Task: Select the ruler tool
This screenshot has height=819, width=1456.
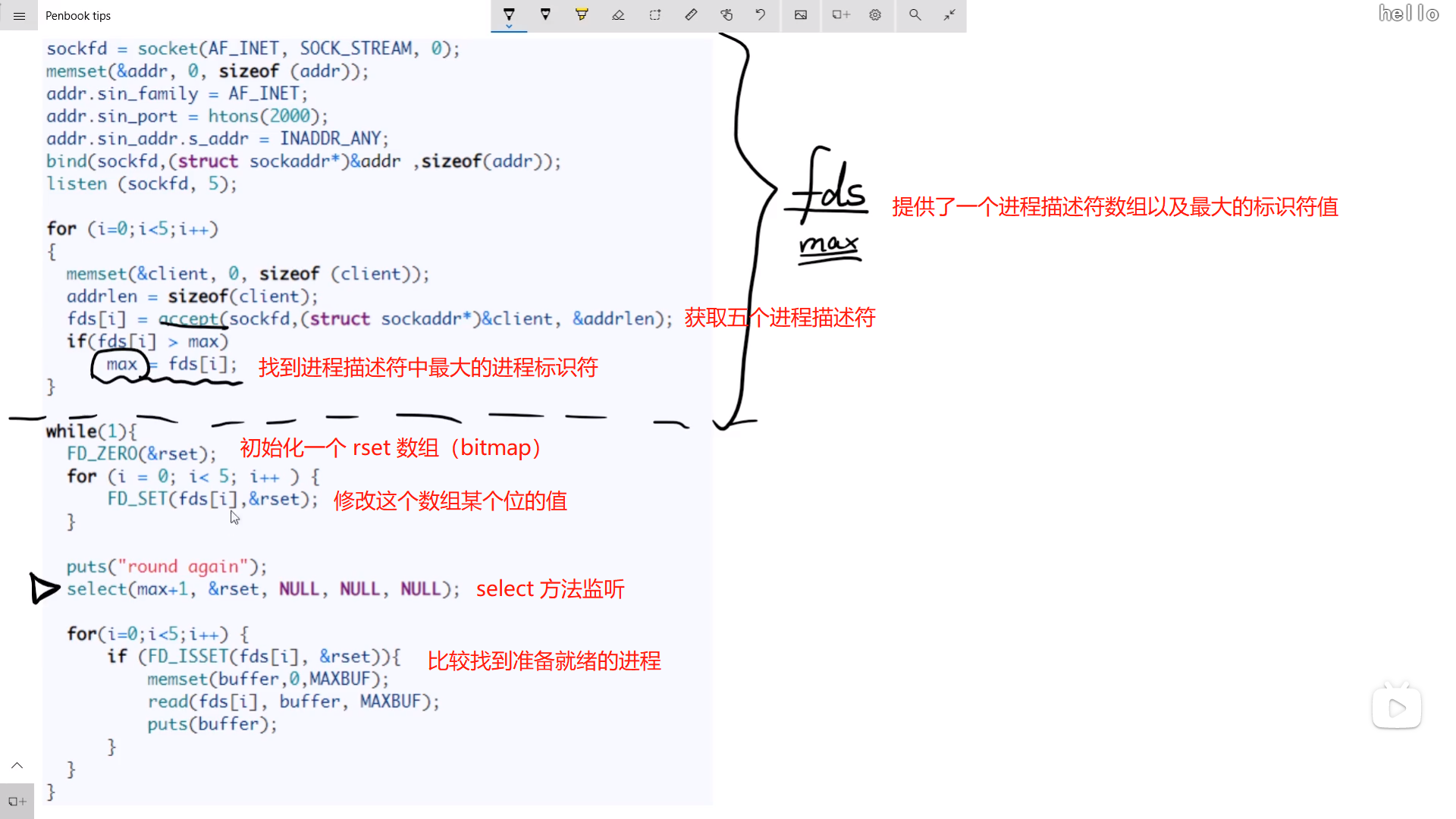Action: 691,14
